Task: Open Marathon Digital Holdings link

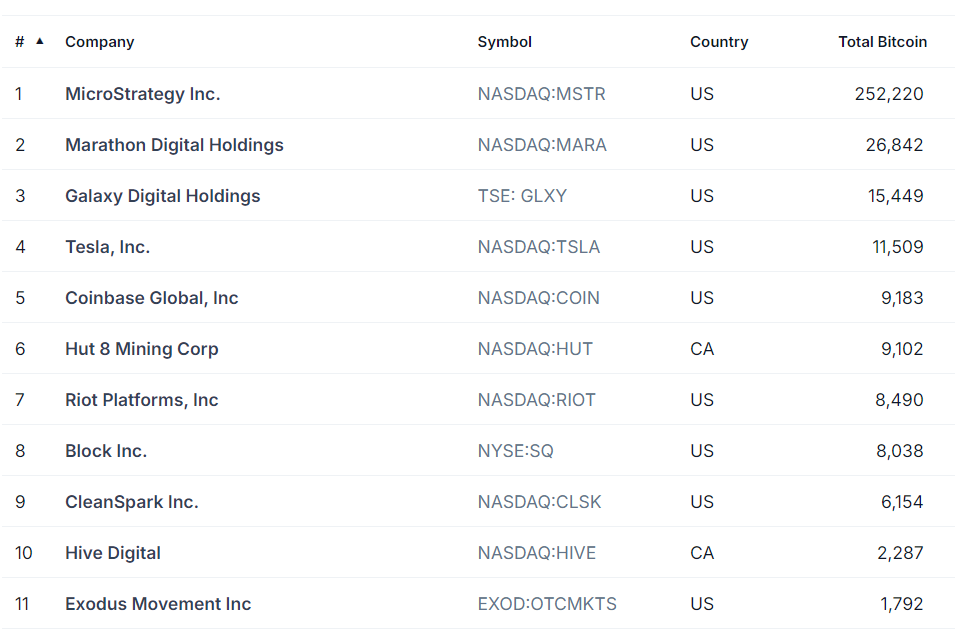Action: pos(174,145)
